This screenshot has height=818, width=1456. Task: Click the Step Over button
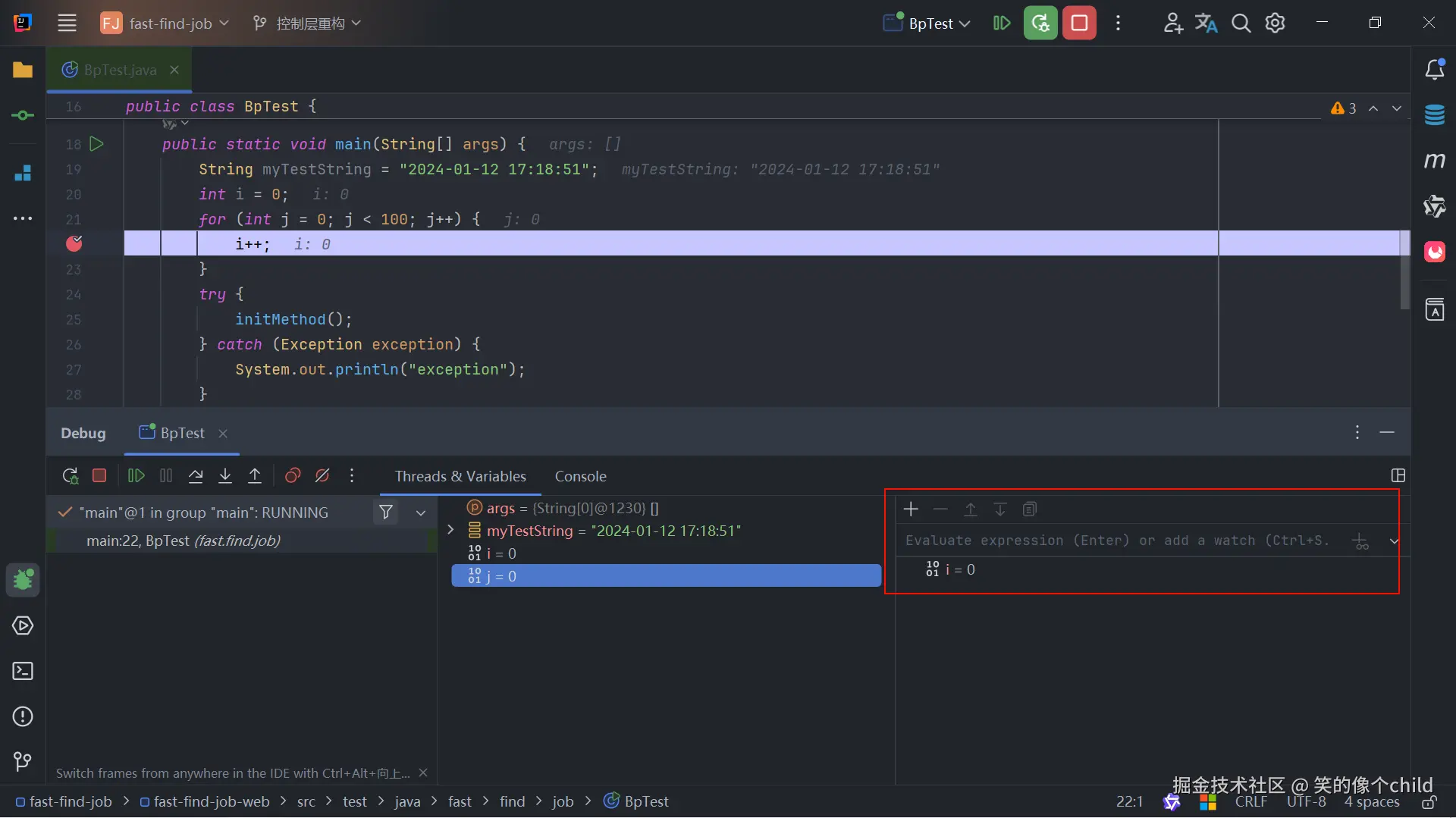pyautogui.click(x=196, y=475)
